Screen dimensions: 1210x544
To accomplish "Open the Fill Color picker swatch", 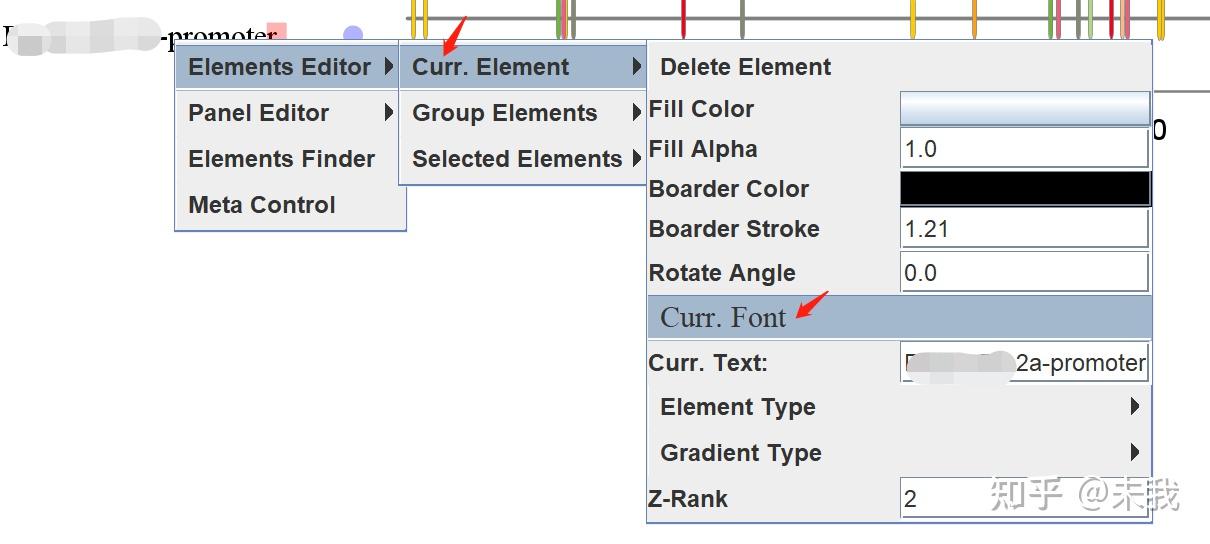I will click(1024, 108).
